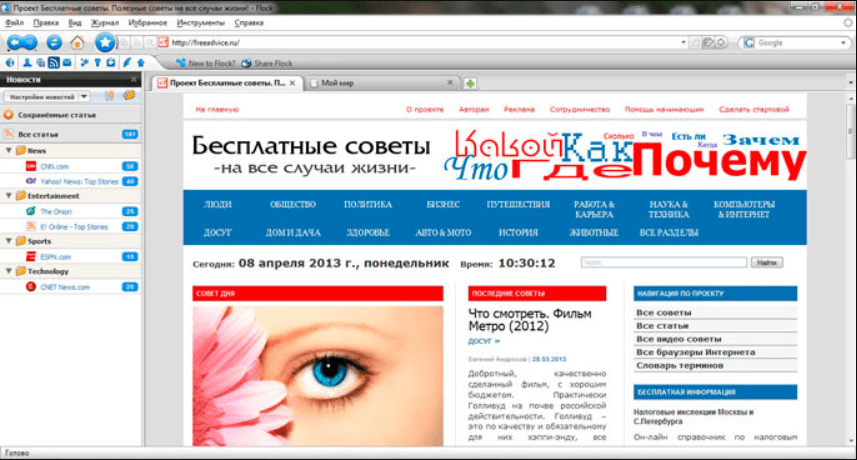
Task: Collapse the News feed folder
Action: [x=9, y=151]
